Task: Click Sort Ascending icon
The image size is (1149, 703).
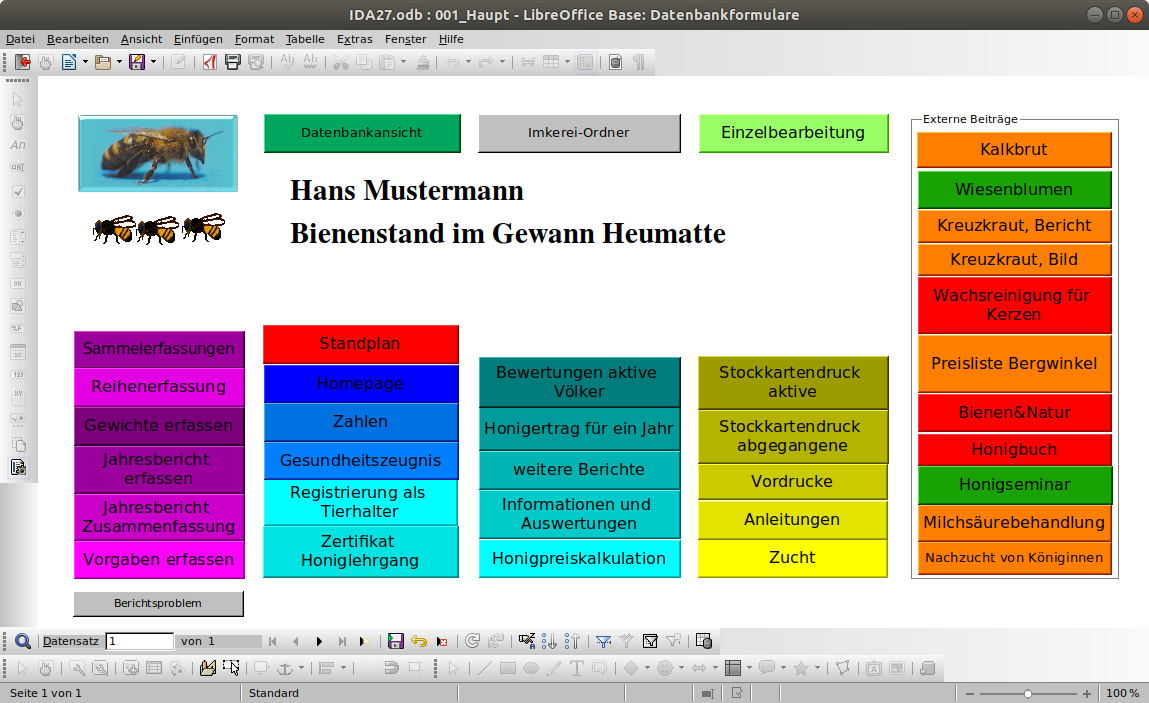Action: (x=550, y=641)
